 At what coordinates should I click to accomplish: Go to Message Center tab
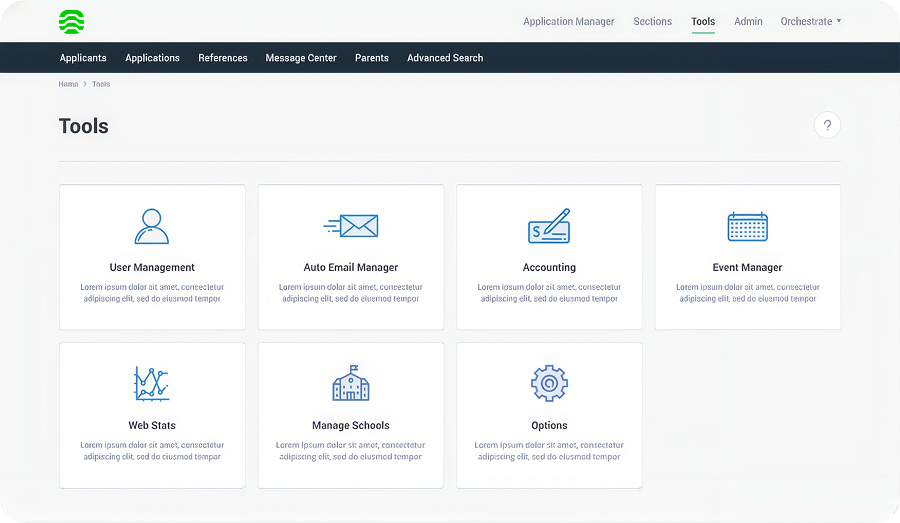coord(301,58)
